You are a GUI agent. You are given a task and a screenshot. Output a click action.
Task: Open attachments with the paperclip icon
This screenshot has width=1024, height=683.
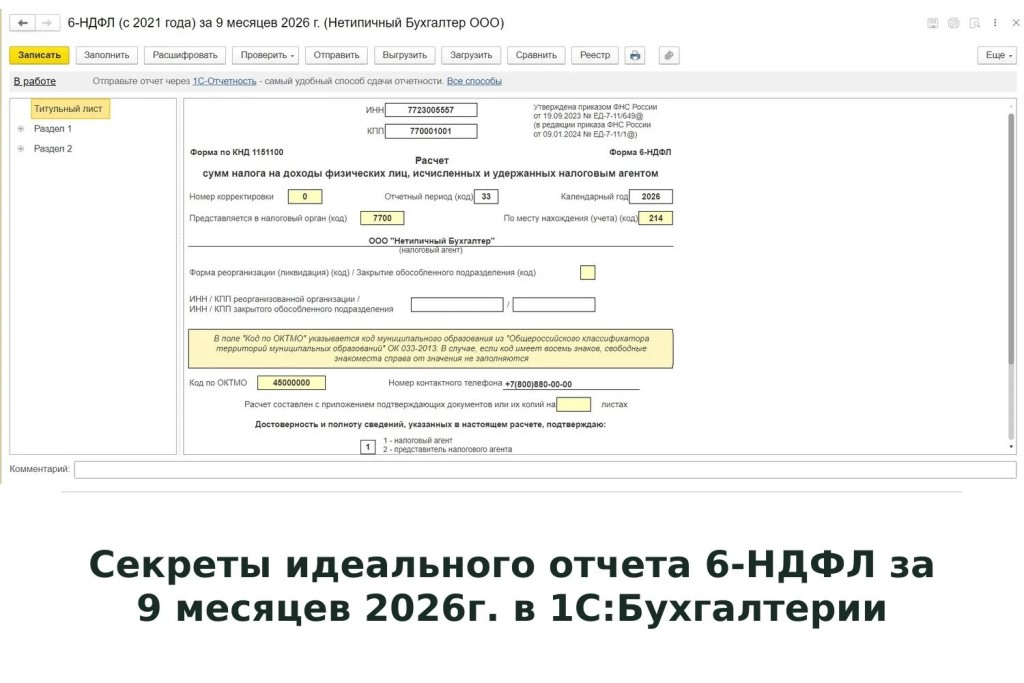click(669, 56)
